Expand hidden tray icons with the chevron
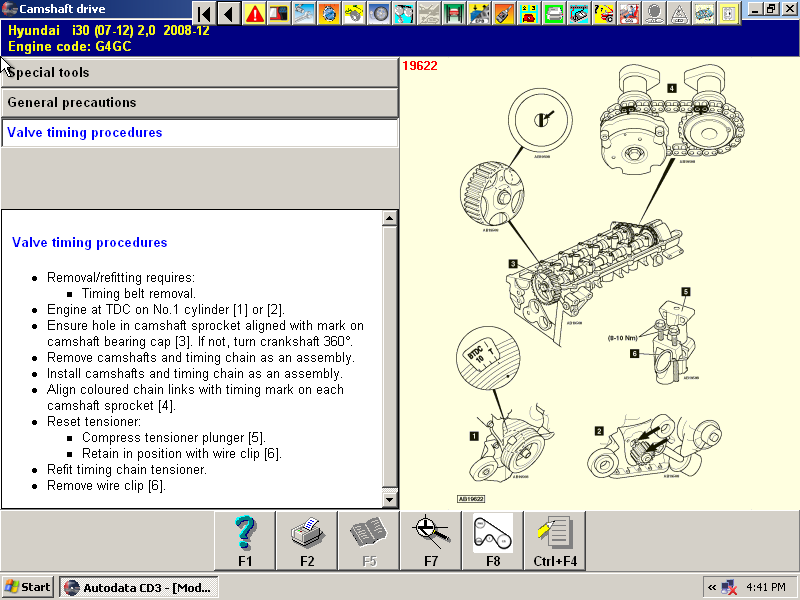Viewport: 800px width, 600px height. pyautogui.click(x=712, y=588)
